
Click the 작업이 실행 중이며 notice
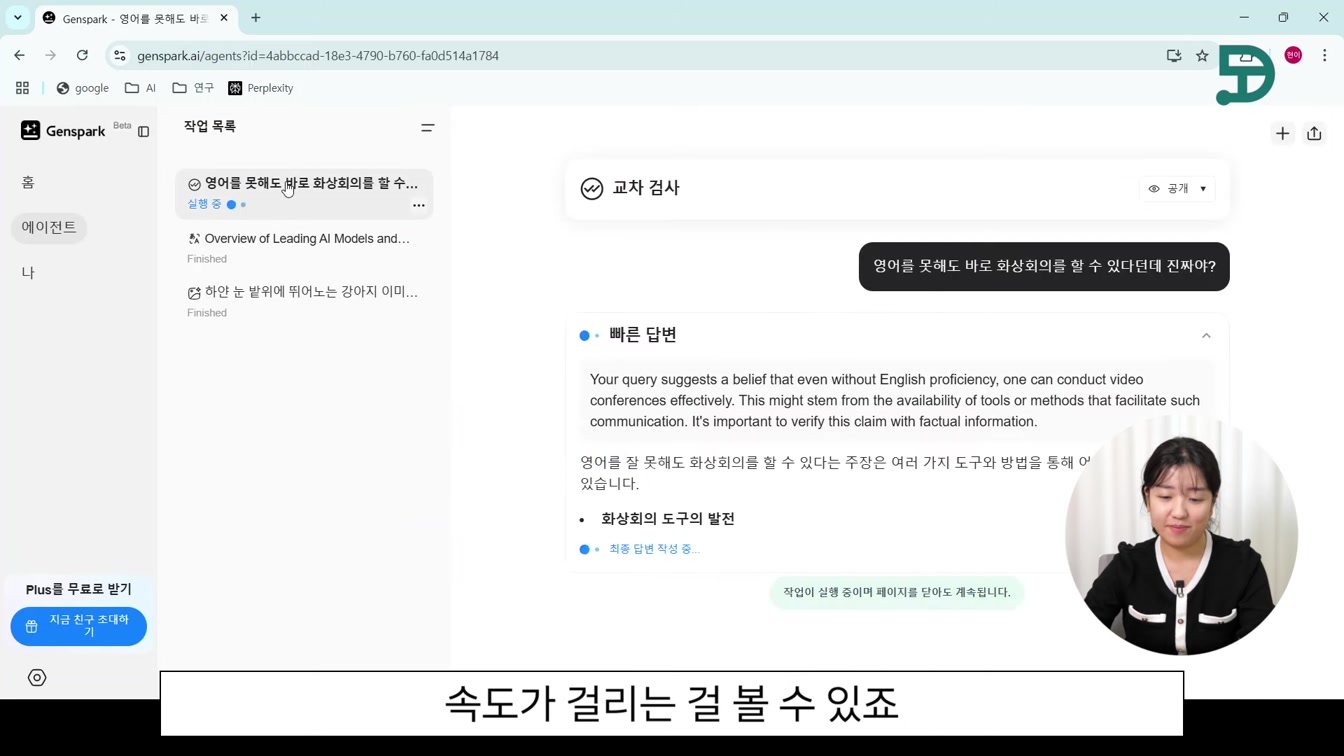[x=897, y=593]
